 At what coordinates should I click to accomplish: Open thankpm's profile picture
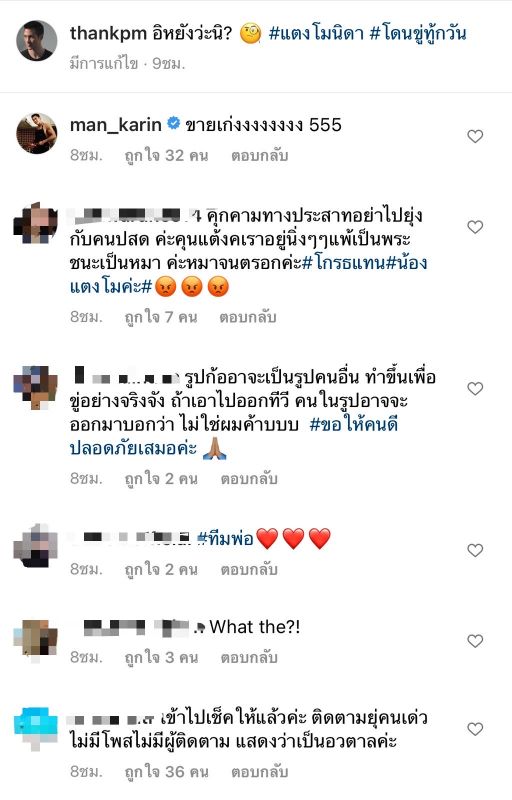36,40
